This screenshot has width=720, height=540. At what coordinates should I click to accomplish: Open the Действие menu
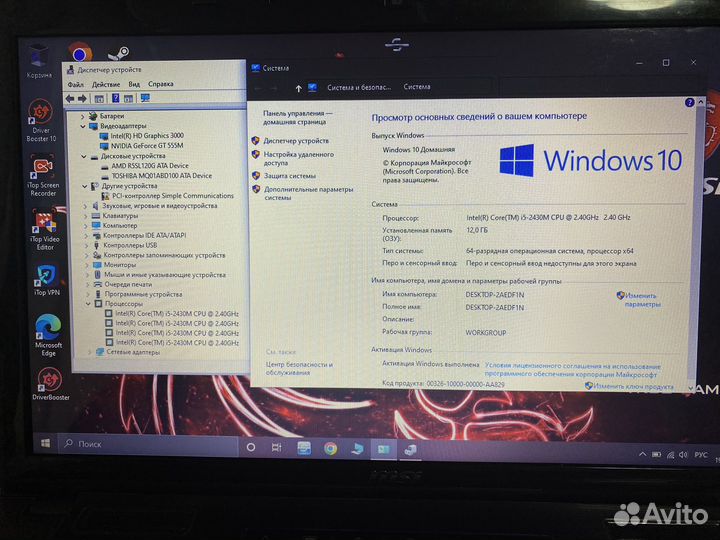(x=106, y=84)
